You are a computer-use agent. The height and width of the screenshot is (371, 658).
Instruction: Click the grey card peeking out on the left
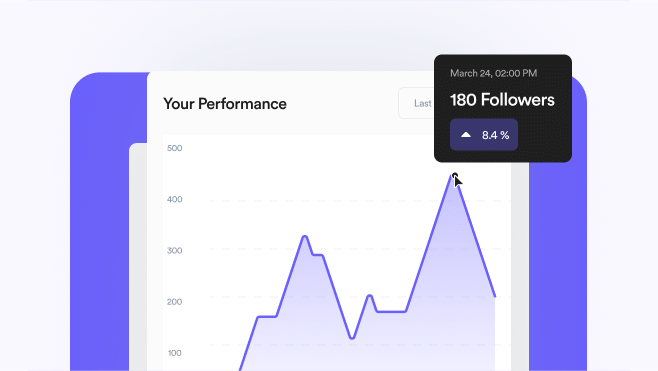click(138, 257)
